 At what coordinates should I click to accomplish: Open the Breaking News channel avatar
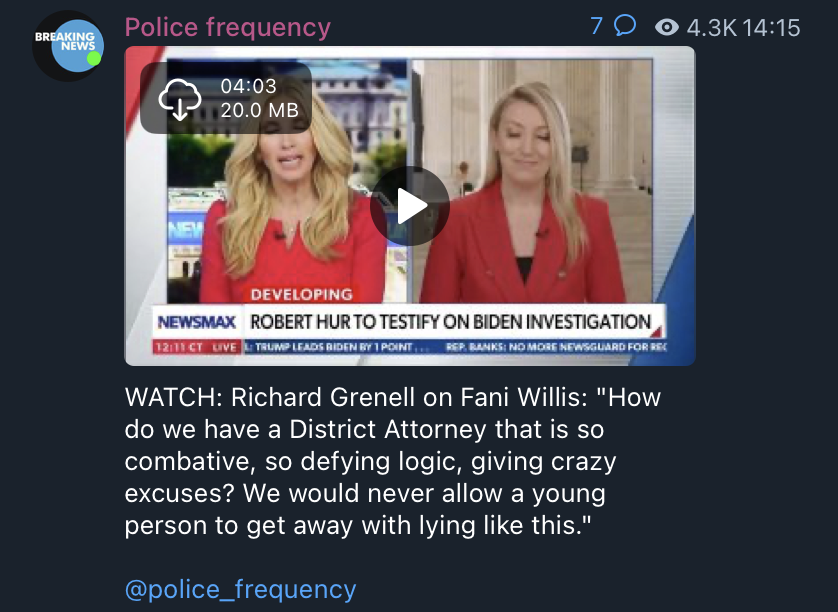[x=68, y=46]
